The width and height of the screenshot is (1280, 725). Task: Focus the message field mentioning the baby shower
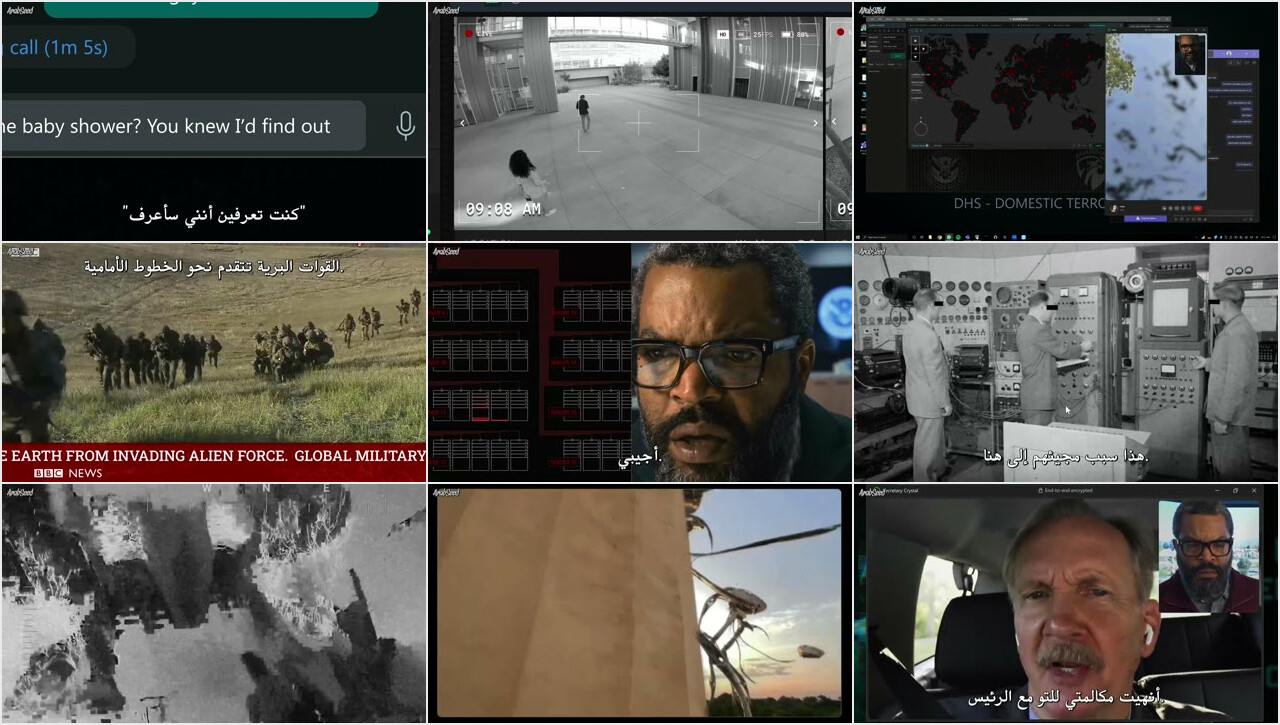click(x=183, y=126)
